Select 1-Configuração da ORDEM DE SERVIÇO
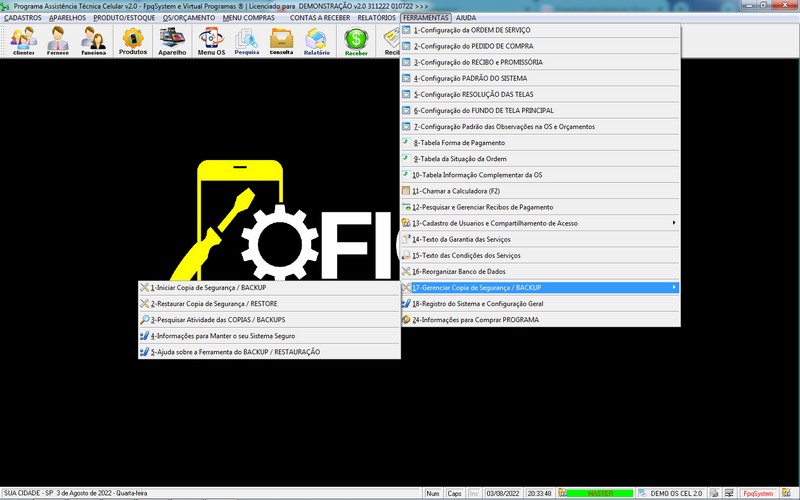This screenshot has height=500, width=800. pos(540,30)
